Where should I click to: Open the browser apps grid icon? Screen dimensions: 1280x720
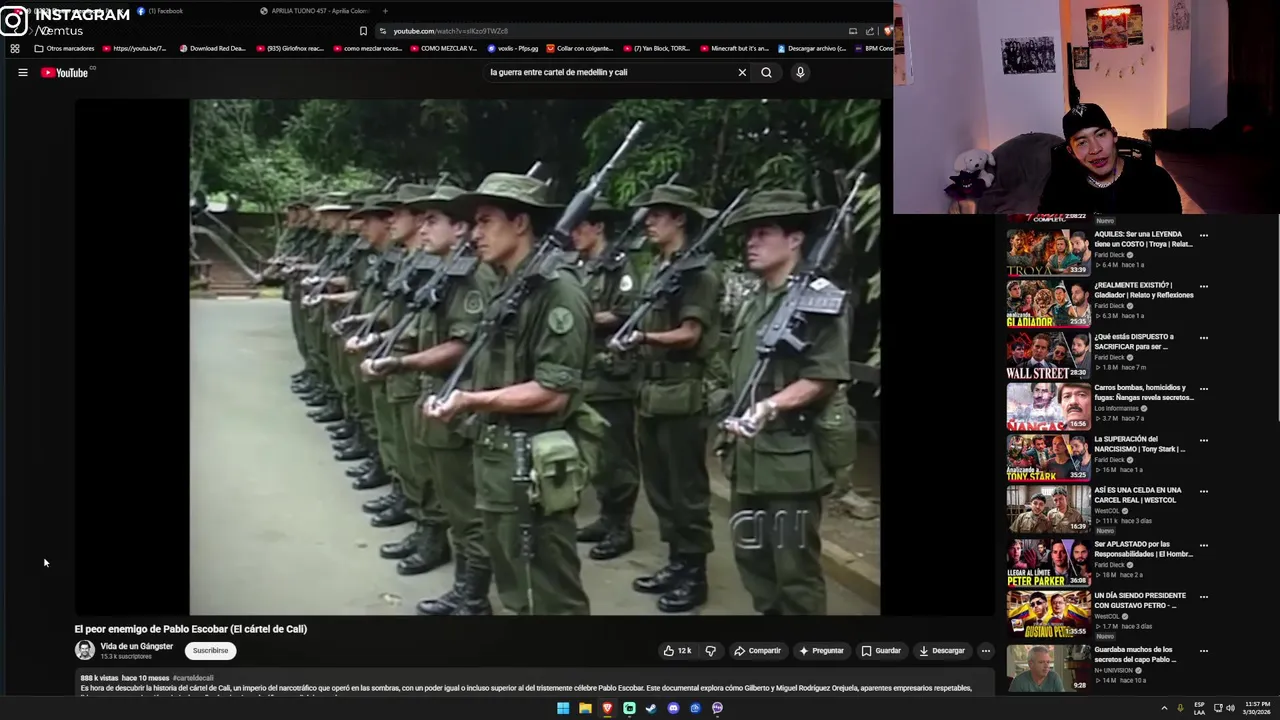14,48
